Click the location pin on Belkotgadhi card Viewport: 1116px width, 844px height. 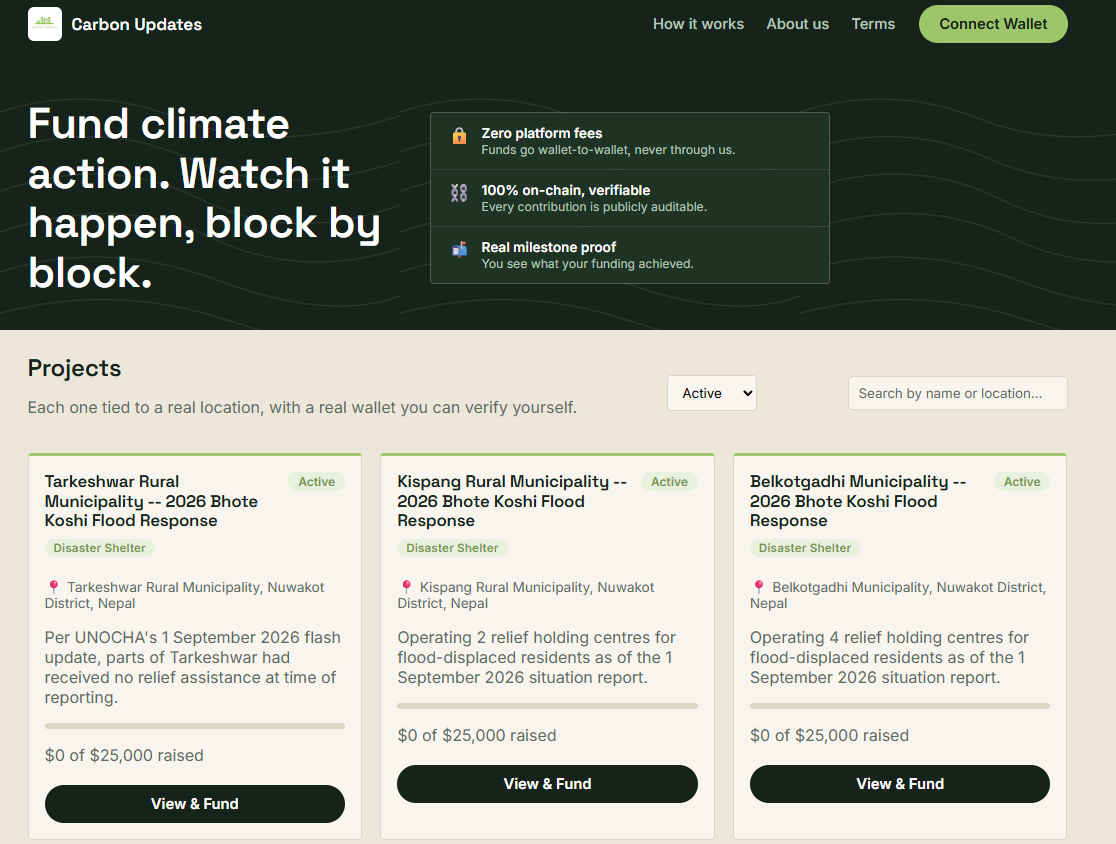click(759, 587)
